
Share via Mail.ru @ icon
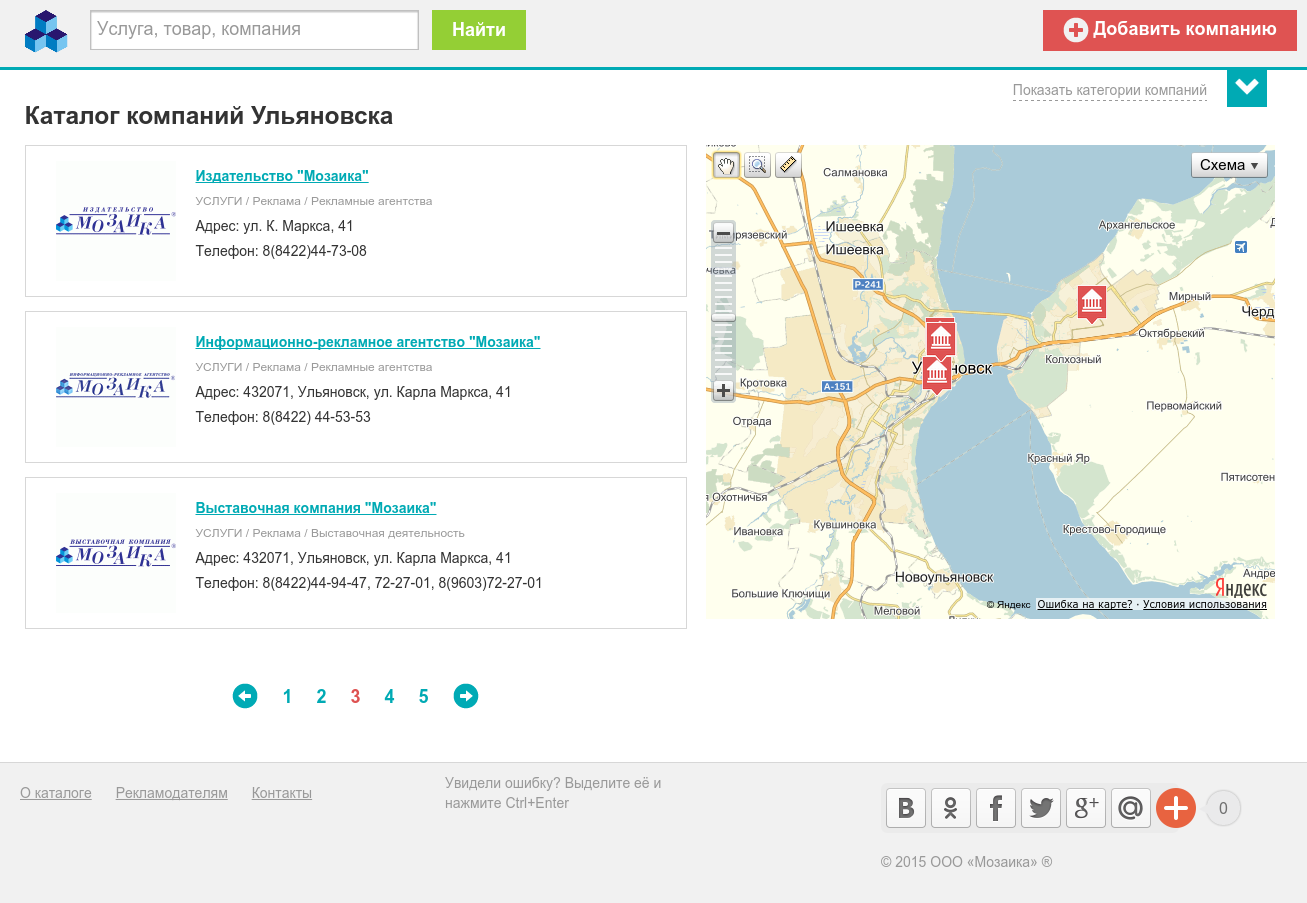(1131, 808)
